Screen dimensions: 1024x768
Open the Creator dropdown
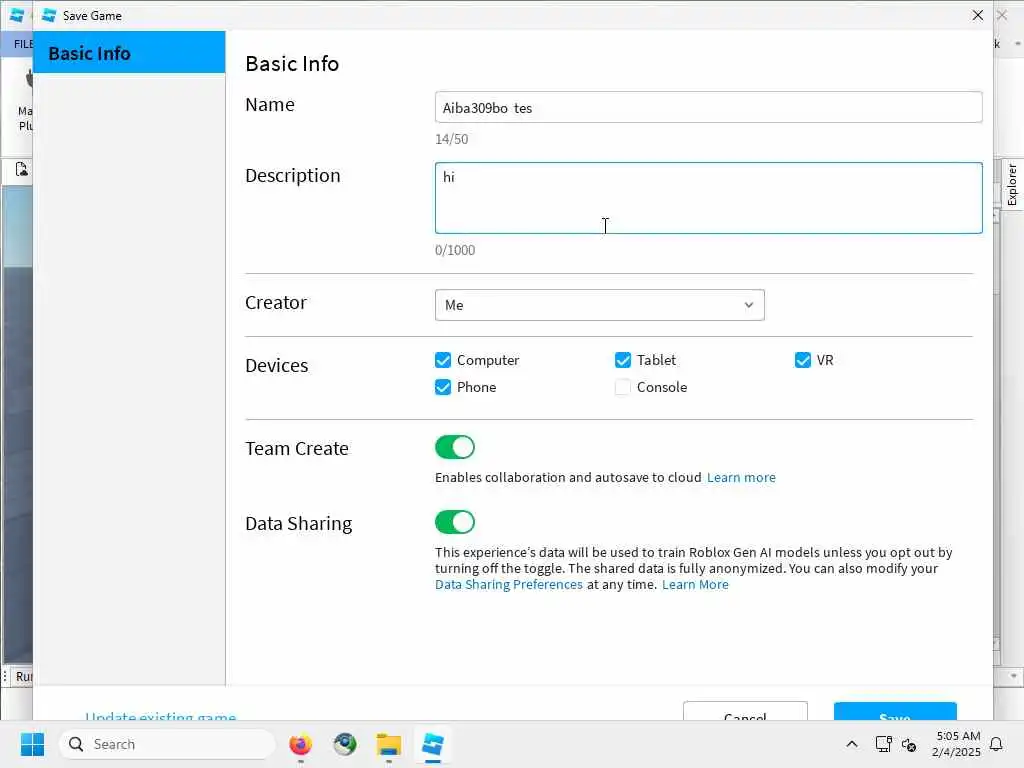pyautogui.click(x=600, y=305)
